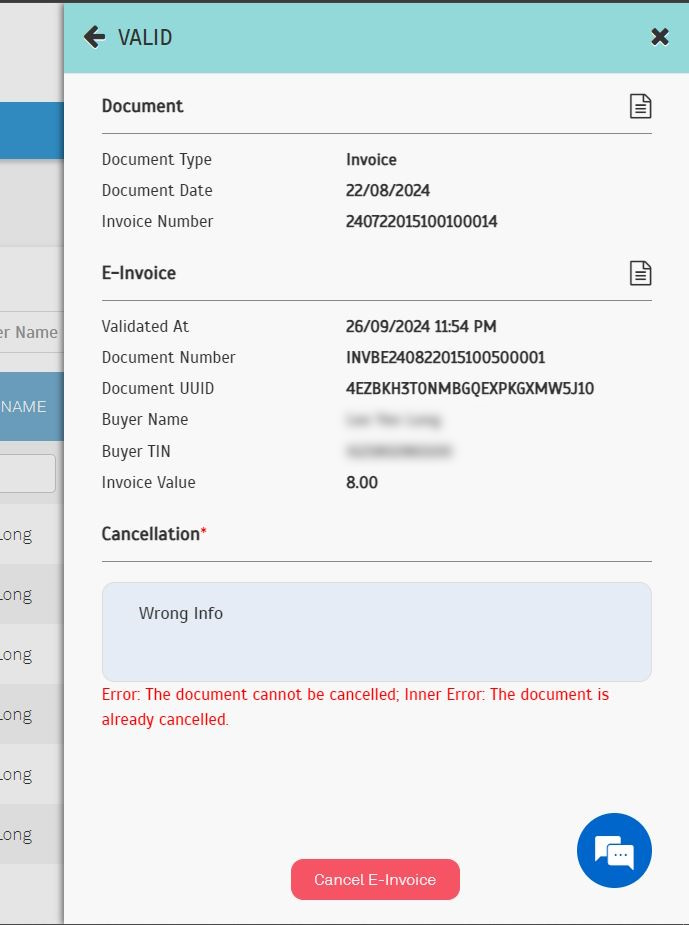The image size is (689, 925).
Task: Open the E-Invoice section file icon
Action: (x=640, y=273)
